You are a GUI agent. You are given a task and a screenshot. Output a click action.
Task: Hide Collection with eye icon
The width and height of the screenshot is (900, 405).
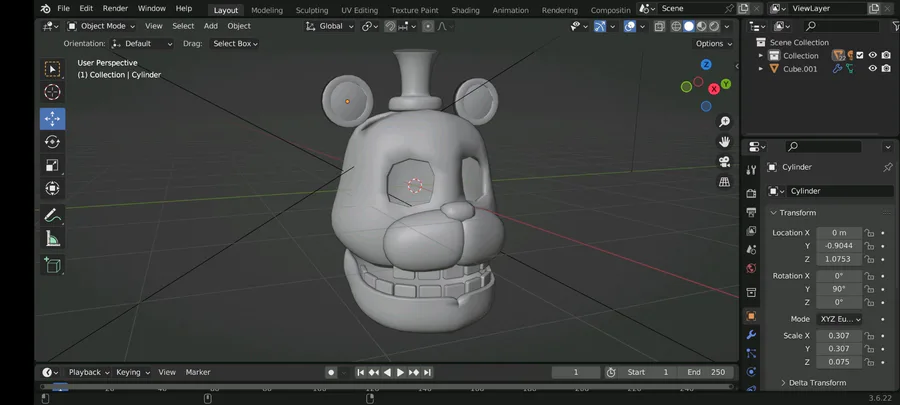[x=872, y=56]
